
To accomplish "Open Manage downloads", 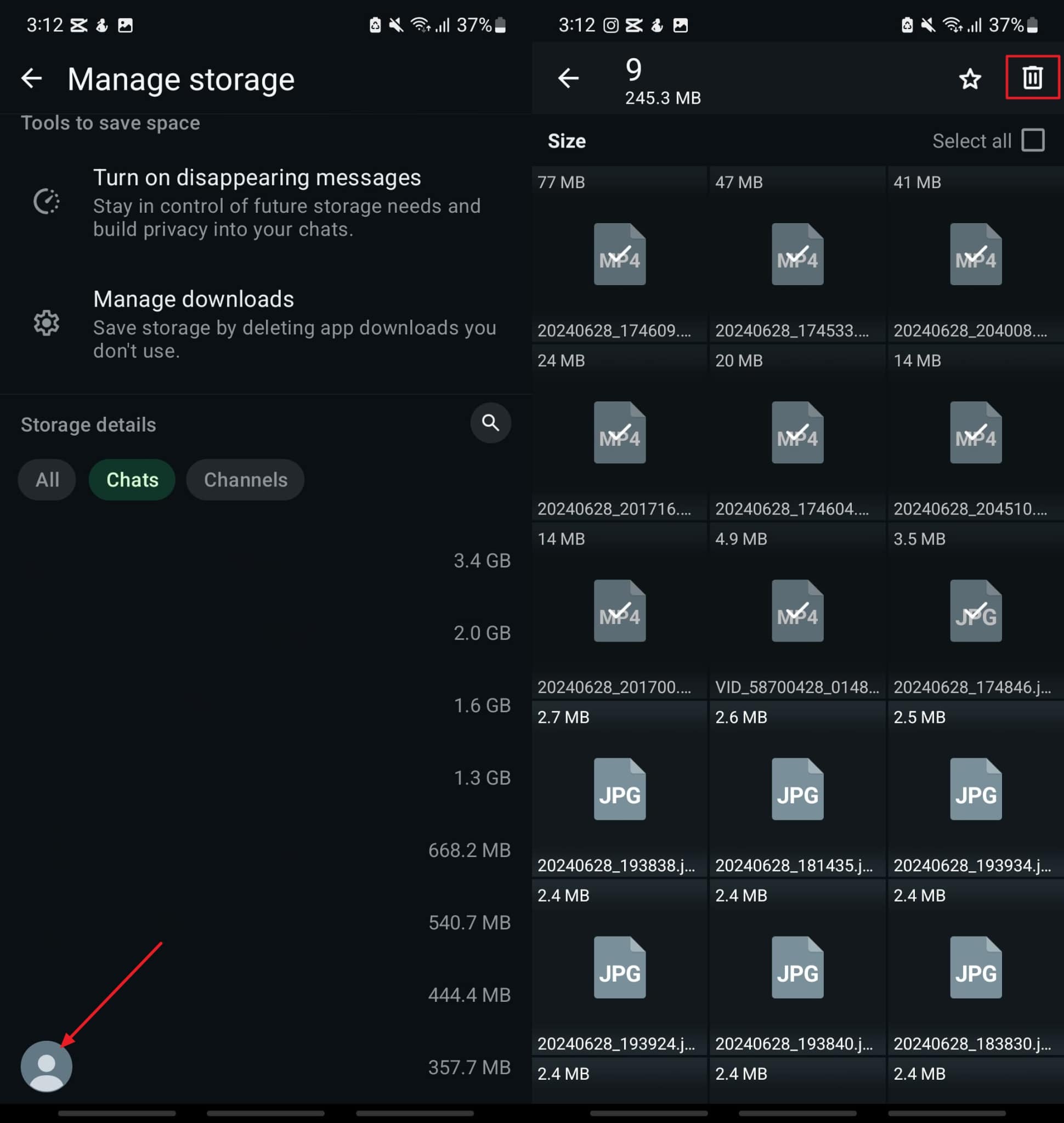I will pyautogui.click(x=194, y=299).
